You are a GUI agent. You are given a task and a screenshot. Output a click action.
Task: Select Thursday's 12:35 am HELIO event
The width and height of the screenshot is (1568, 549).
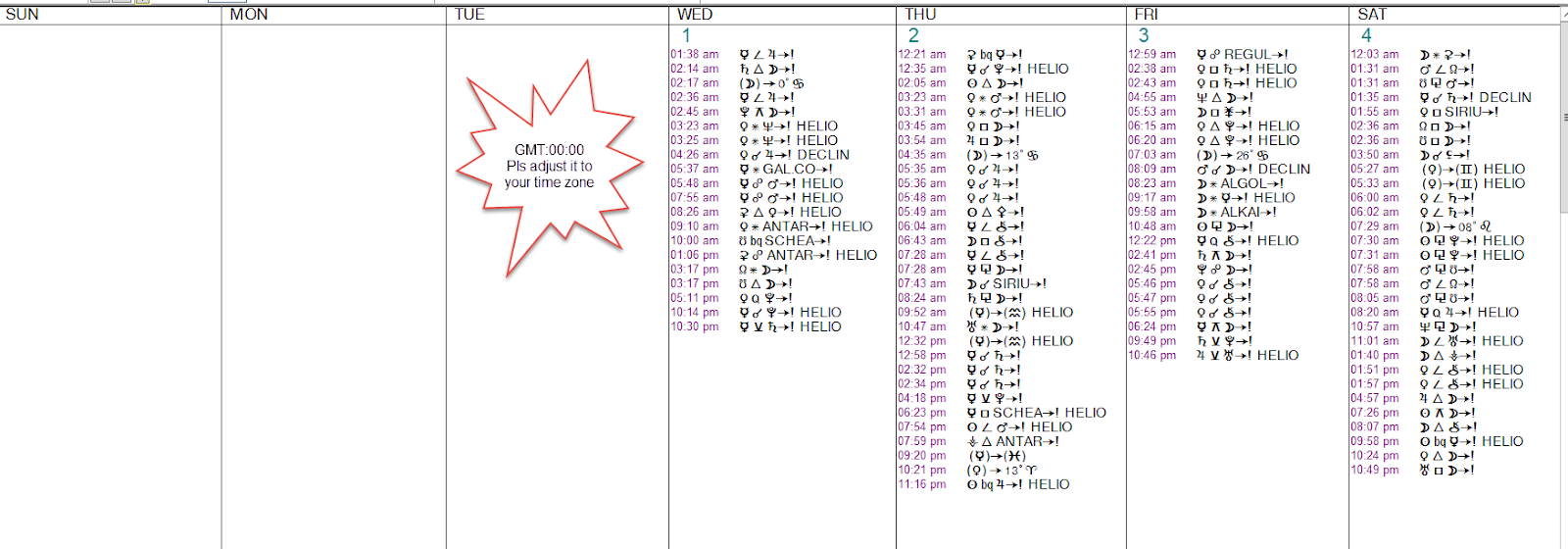click(983, 69)
